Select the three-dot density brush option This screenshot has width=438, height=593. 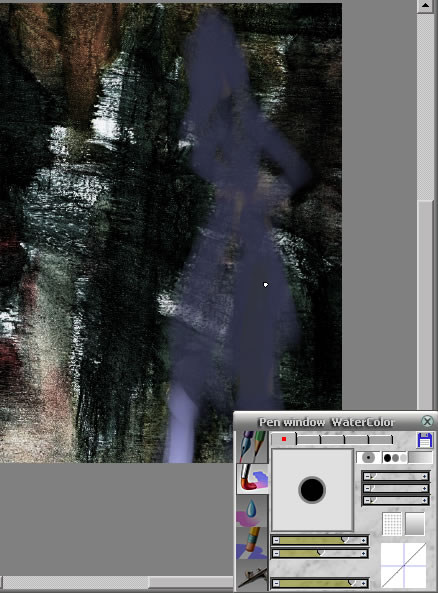click(395, 458)
